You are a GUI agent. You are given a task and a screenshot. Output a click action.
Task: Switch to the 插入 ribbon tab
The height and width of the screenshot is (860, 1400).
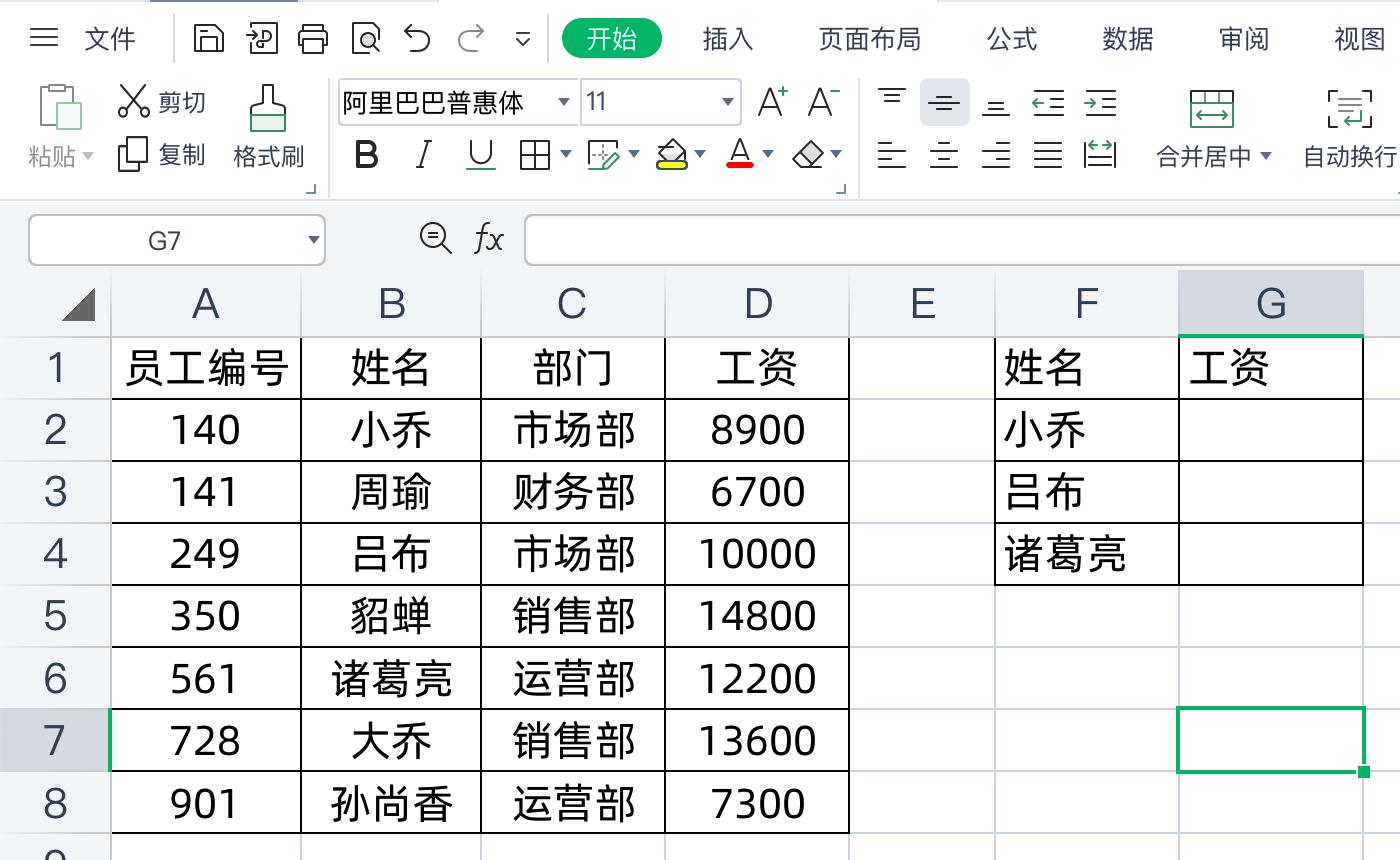coord(726,38)
